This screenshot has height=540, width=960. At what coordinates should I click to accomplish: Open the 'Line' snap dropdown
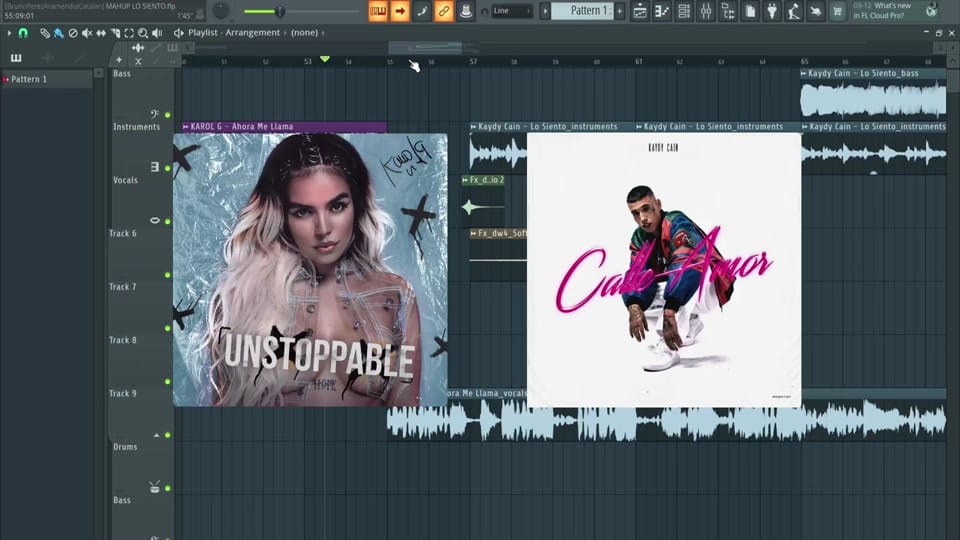coord(512,11)
